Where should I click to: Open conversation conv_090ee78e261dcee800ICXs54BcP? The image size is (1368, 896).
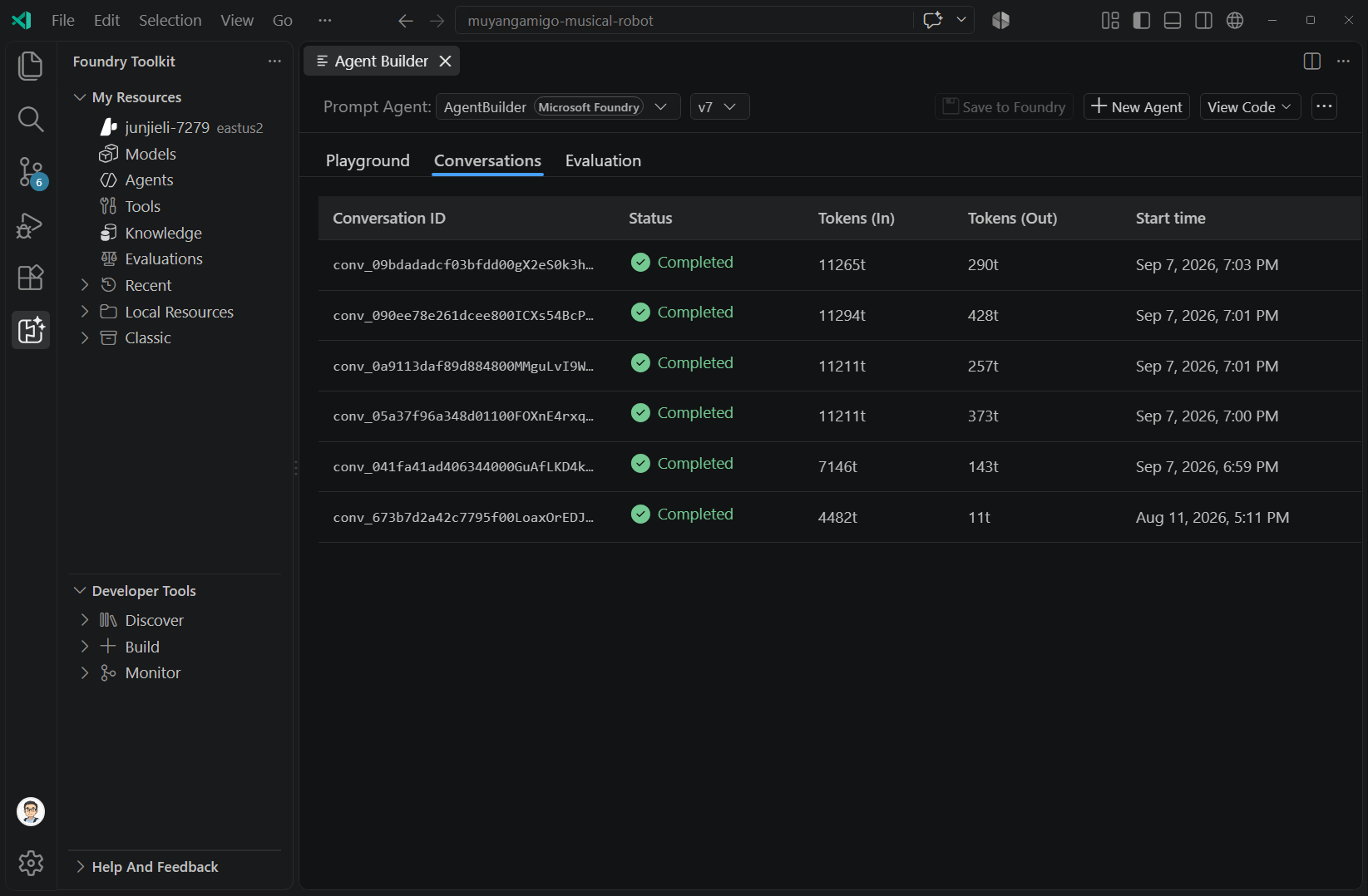coord(839,316)
